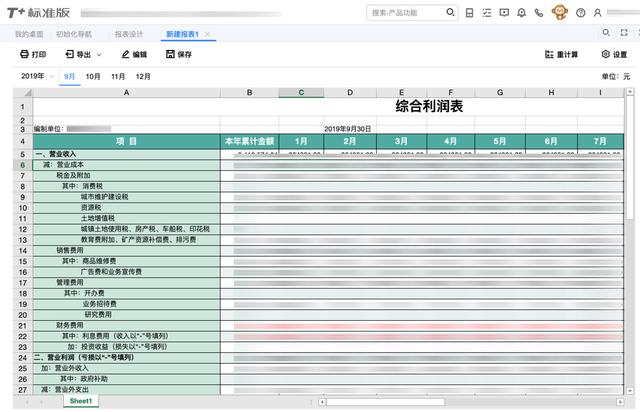Open the user account icon
Image resolution: width=640 pixels, height=412 pixels.
pyautogui.click(x=598, y=13)
